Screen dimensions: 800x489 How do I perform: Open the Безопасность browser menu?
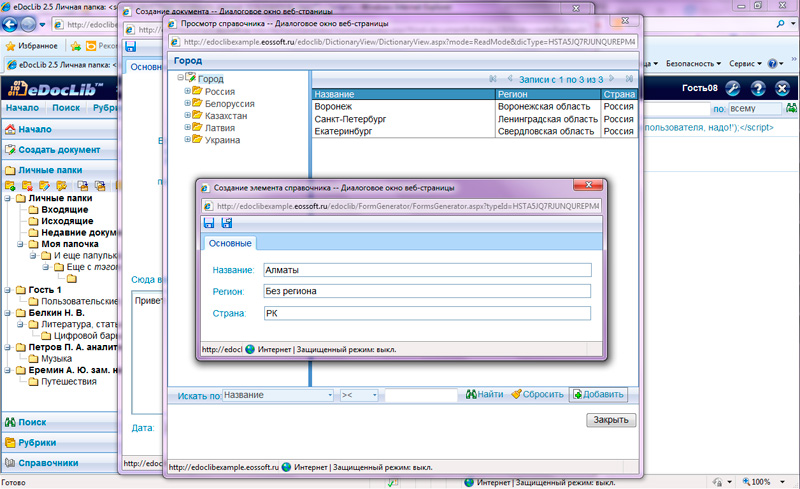pyautogui.click(x=693, y=64)
